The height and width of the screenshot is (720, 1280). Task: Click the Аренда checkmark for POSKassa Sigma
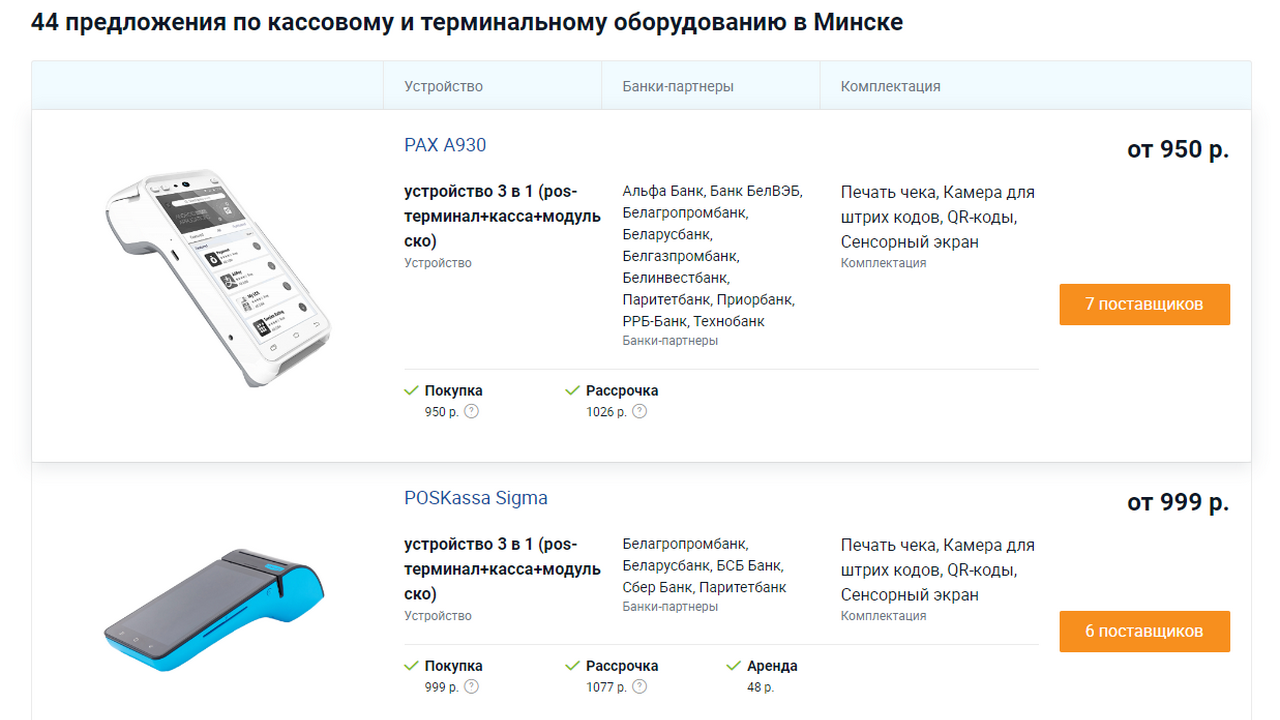[733, 665]
